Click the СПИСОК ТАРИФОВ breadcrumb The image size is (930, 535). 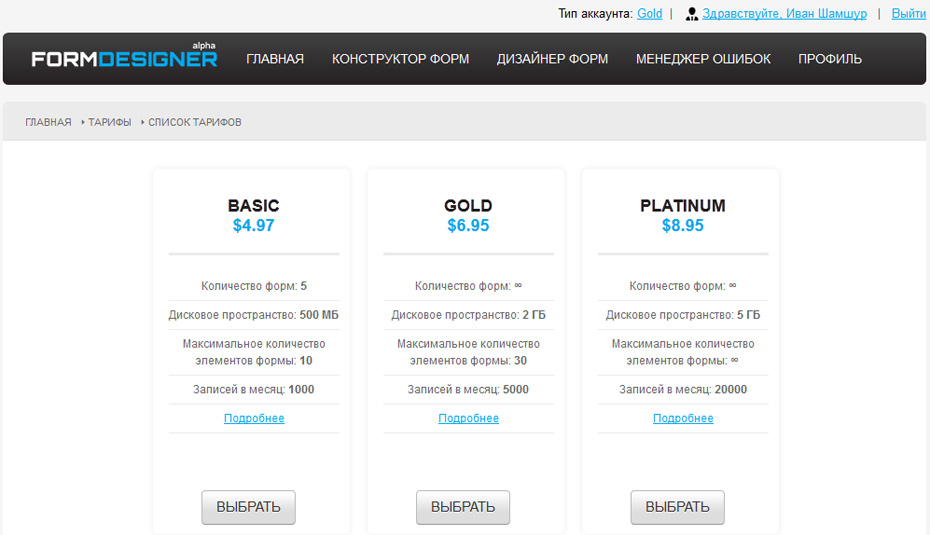[x=195, y=122]
